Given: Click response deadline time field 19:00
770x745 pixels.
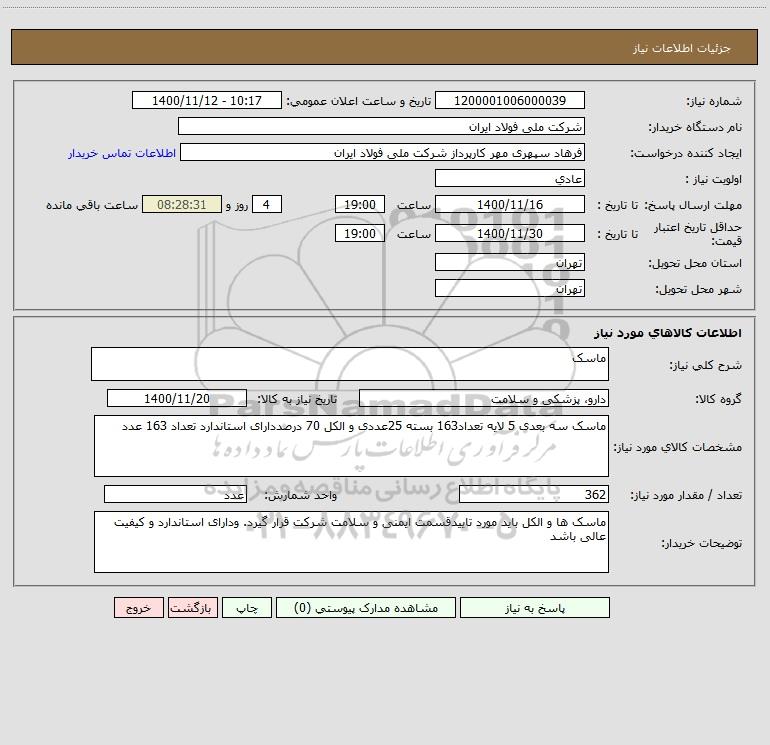Looking at the screenshot, I should tap(359, 204).
